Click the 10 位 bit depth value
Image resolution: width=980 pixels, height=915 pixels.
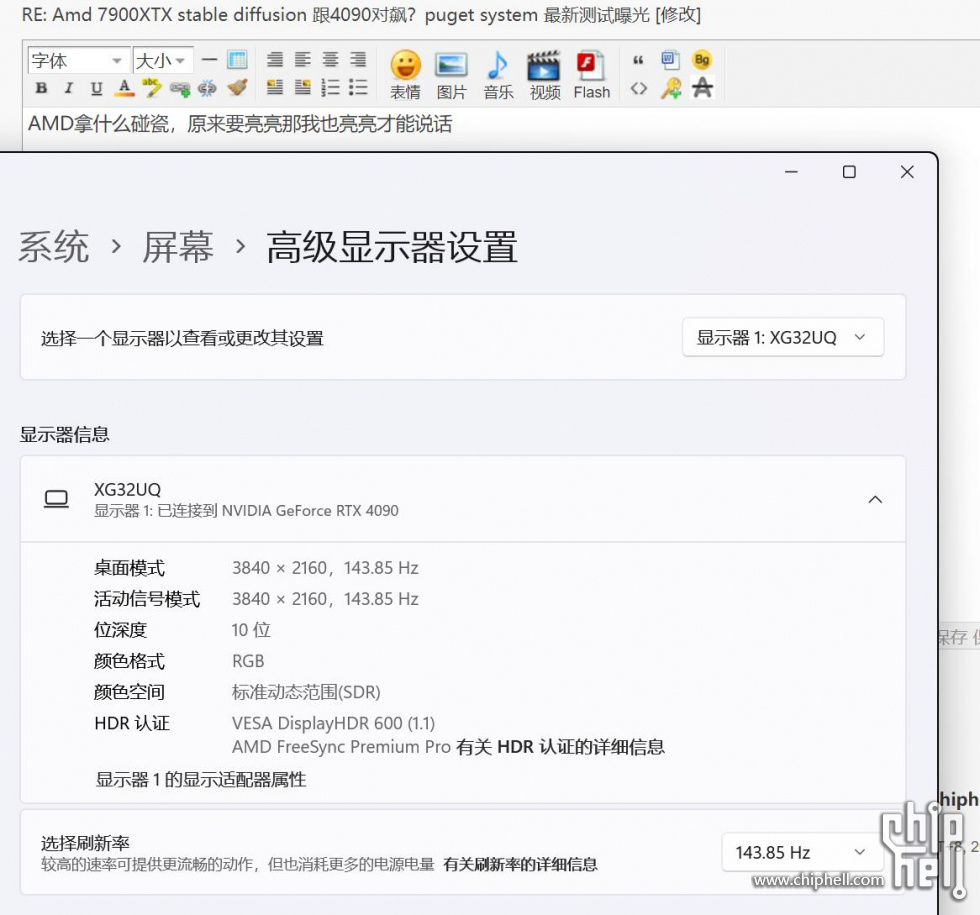point(251,630)
